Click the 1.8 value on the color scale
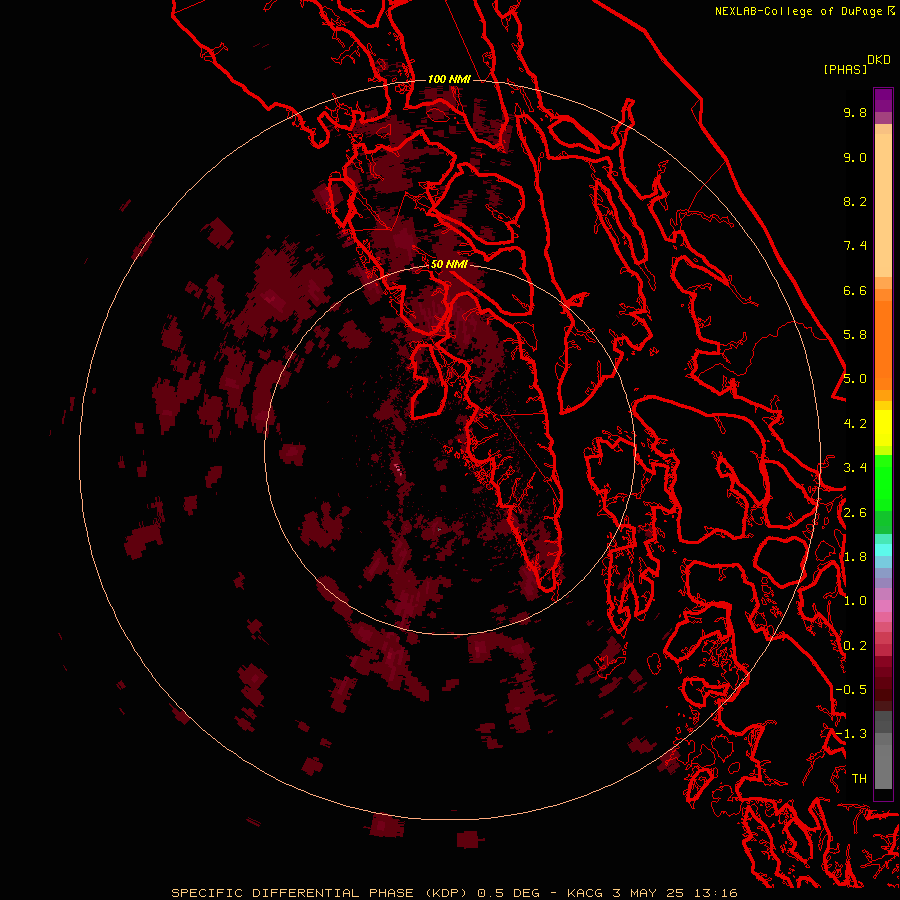This screenshot has width=900, height=900. pos(855,557)
